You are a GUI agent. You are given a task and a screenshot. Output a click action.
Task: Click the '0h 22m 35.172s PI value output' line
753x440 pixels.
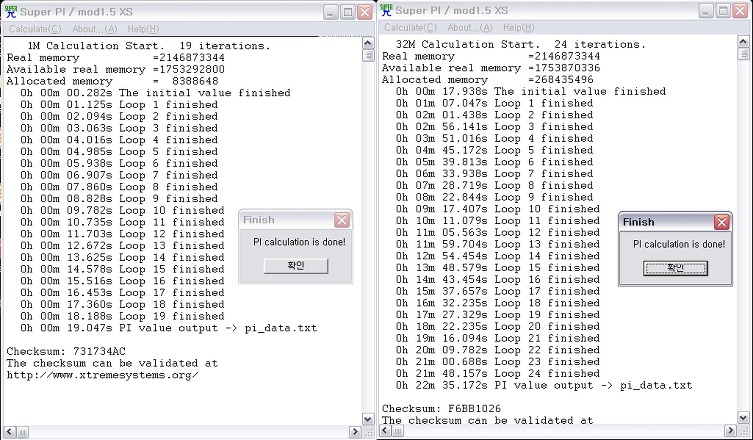pyautogui.click(x=544, y=385)
